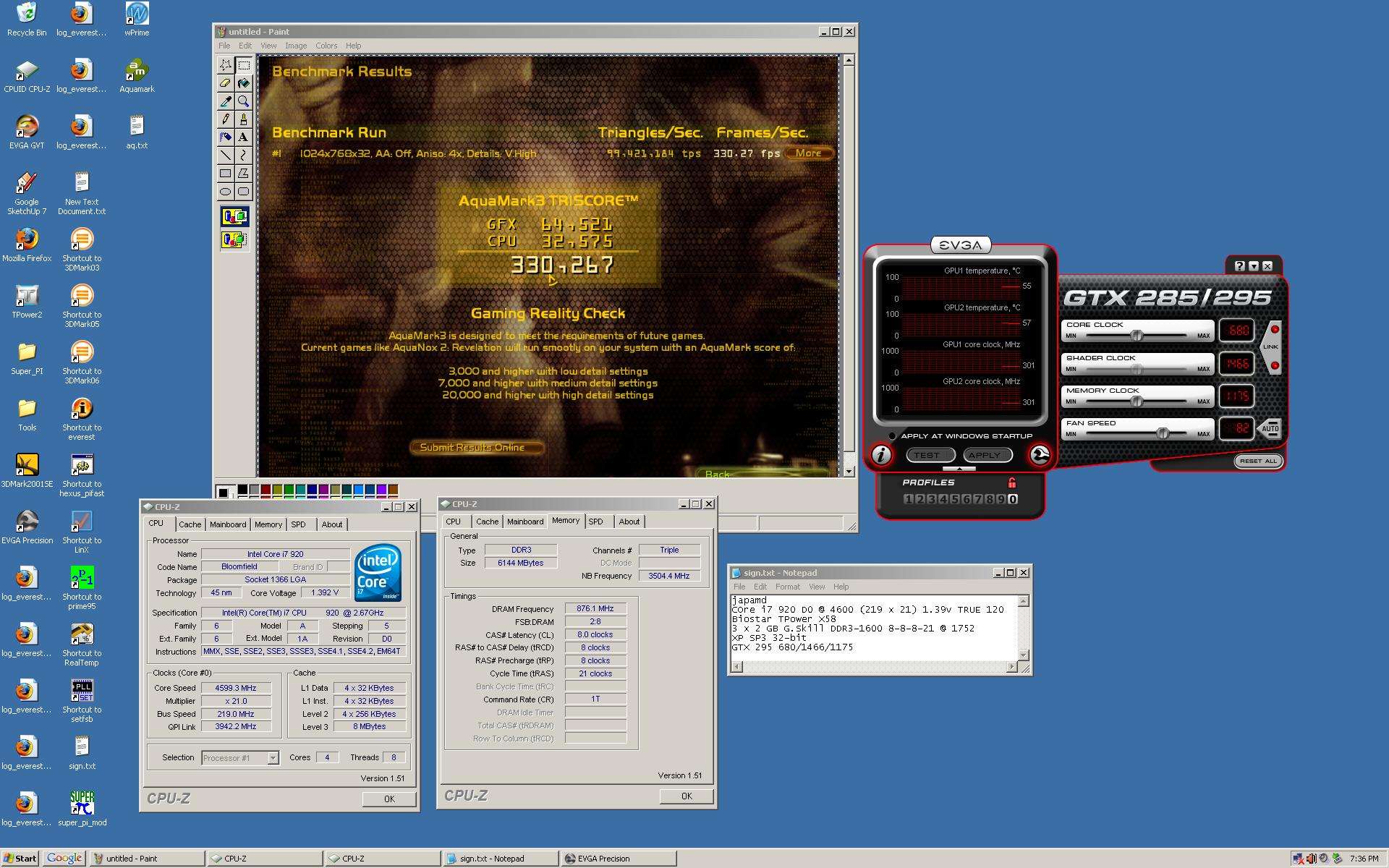The height and width of the screenshot is (868, 1389).
Task: Click RESET ALL in EVGA Precision
Action: coord(1259,461)
